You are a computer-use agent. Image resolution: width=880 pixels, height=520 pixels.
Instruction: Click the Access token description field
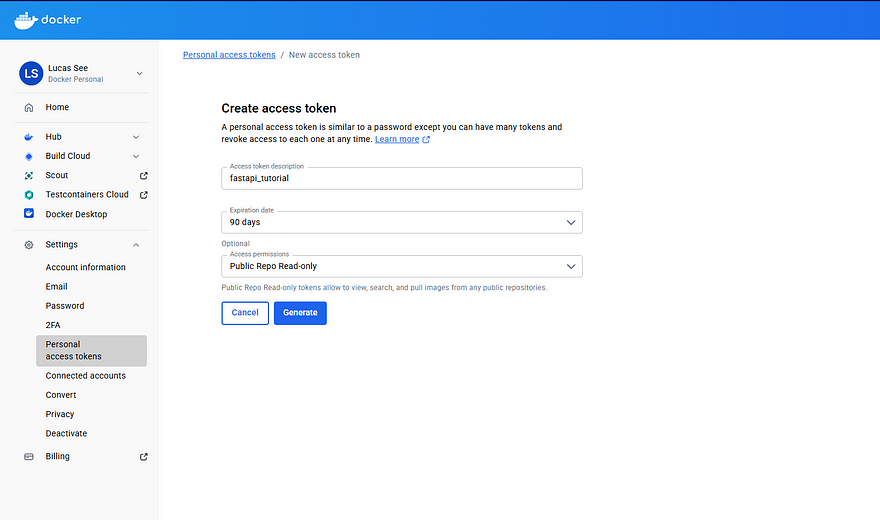[x=401, y=178]
